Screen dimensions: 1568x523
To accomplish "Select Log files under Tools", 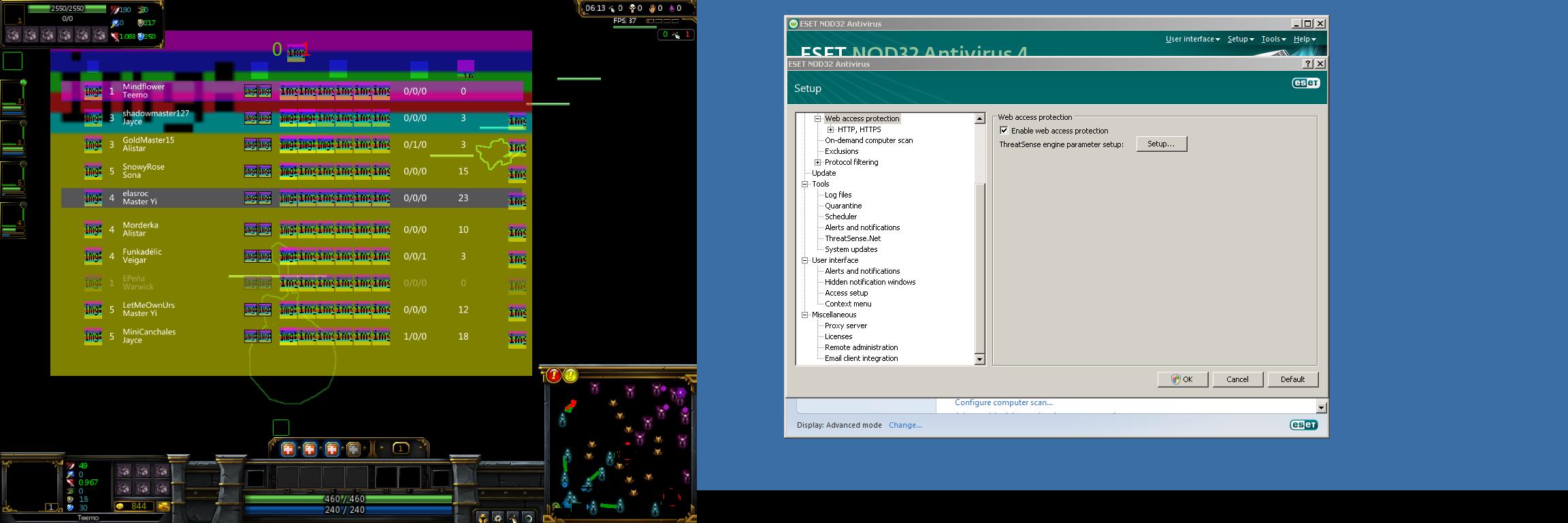I will click(x=838, y=195).
